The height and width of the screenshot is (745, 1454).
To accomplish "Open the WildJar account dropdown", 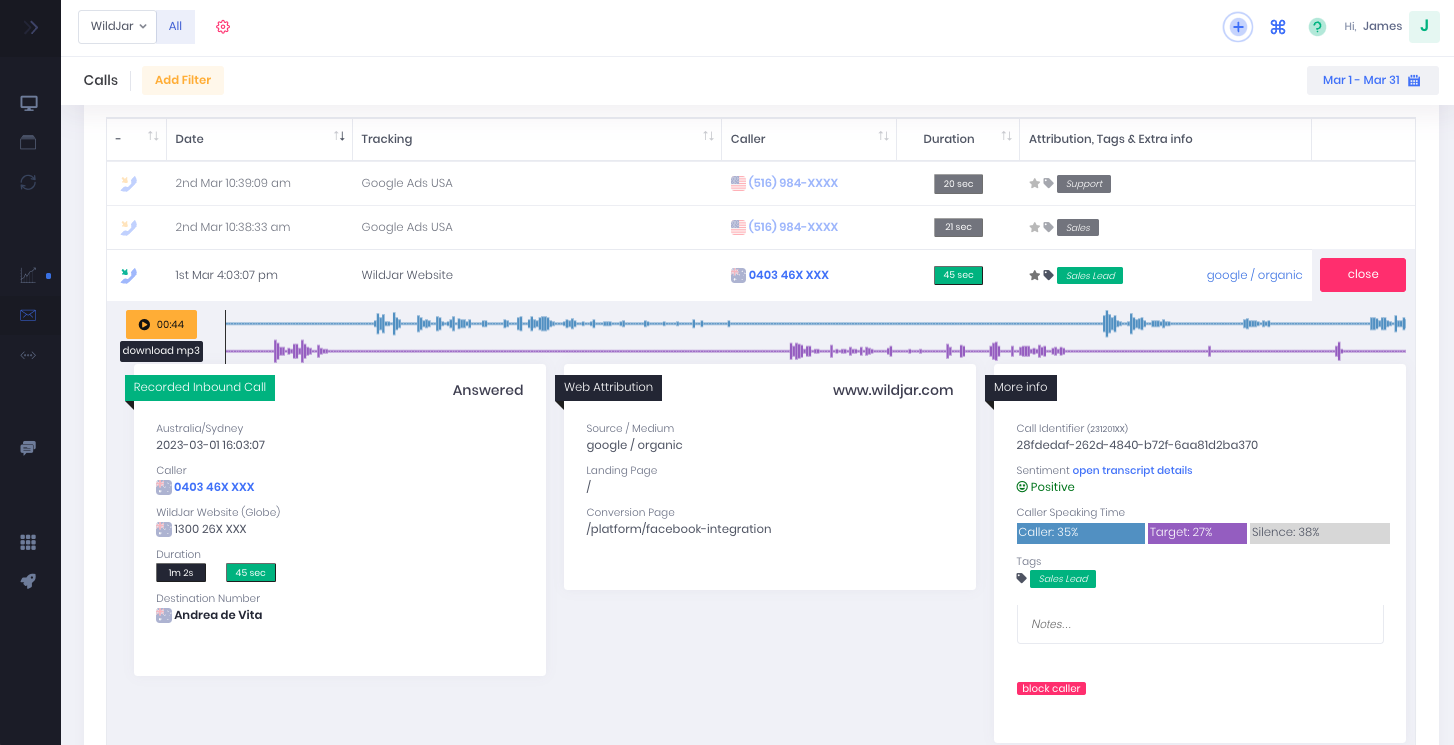I will 117,27.
